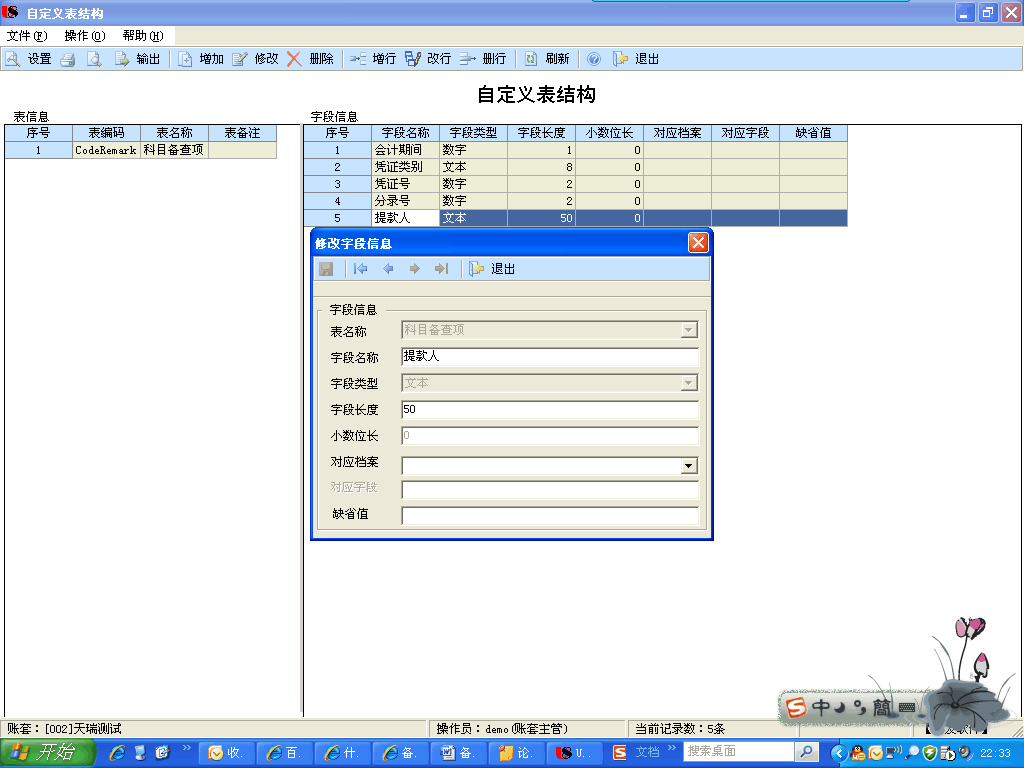Click the Windows 开始 start button

click(48, 752)
